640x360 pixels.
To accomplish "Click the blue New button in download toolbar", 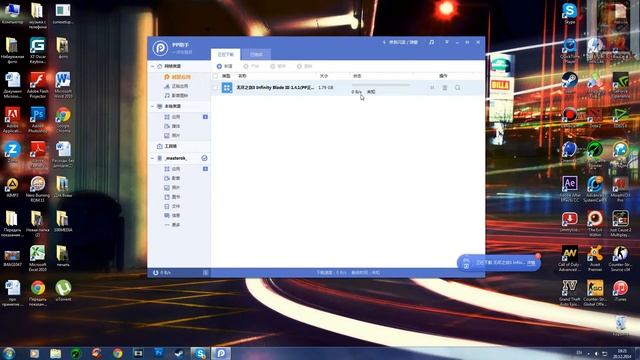I will (x=224, y=66).
